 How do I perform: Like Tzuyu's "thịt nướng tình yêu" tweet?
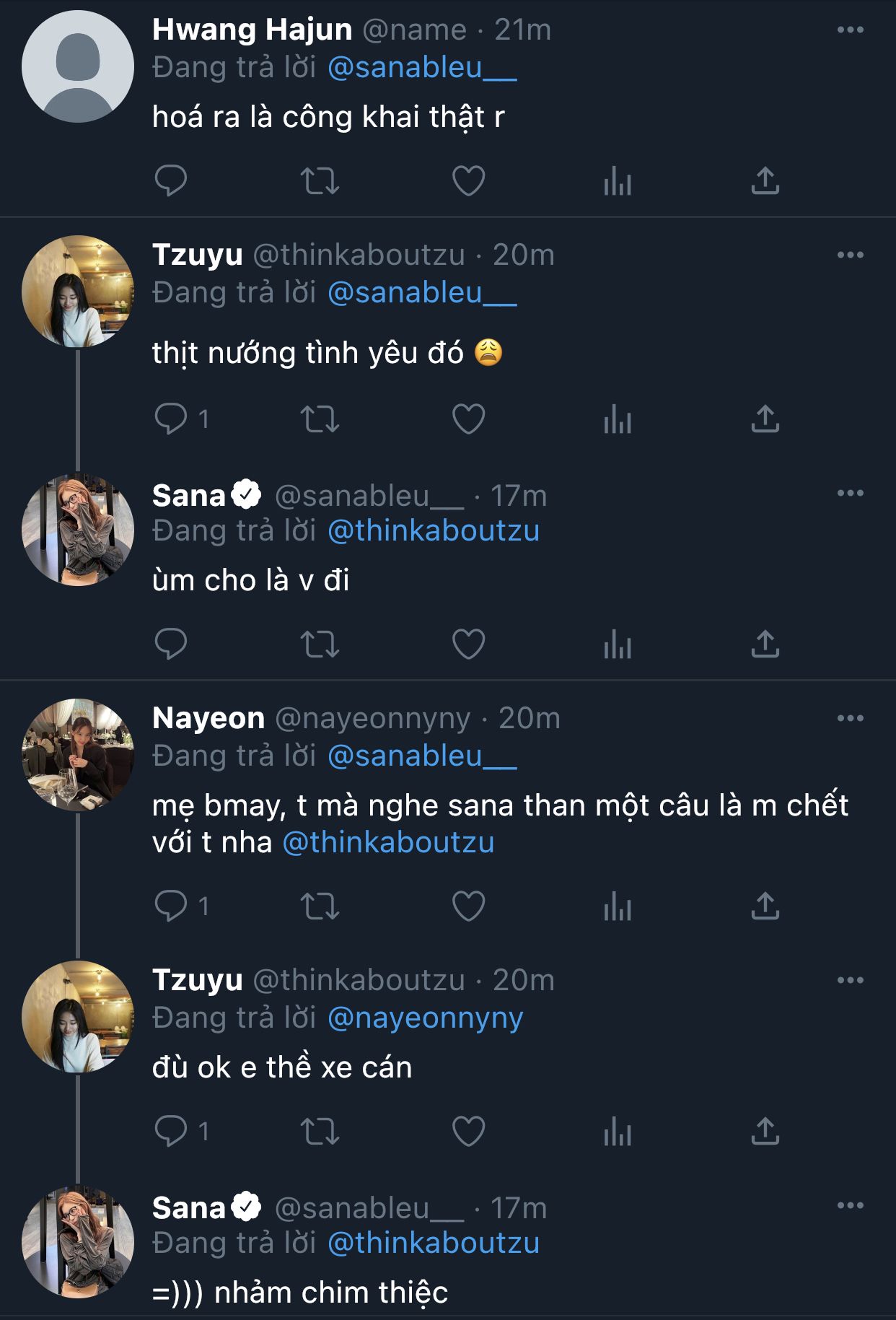[x=468, y=419]
